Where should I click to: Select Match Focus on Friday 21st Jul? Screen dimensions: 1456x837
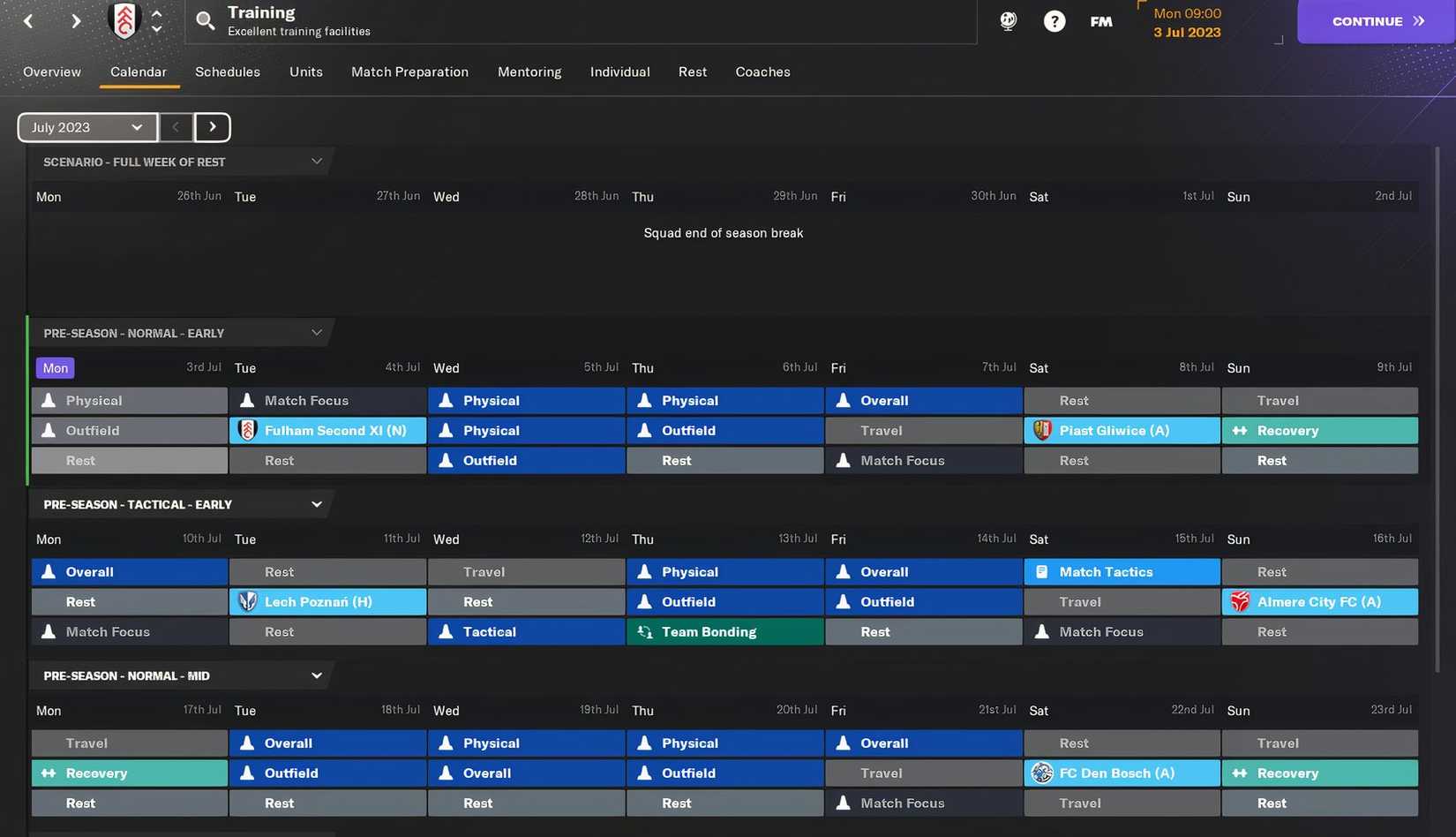924,803
